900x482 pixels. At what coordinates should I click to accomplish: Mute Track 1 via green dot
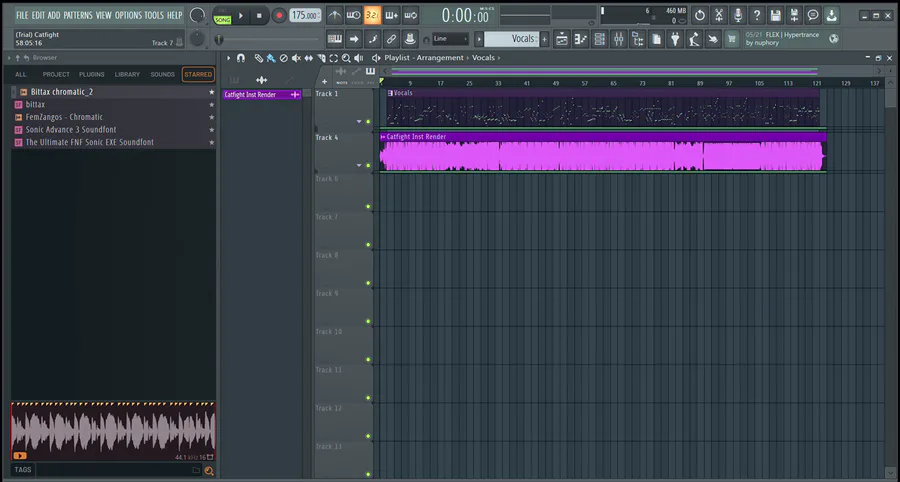pos(368,122)
